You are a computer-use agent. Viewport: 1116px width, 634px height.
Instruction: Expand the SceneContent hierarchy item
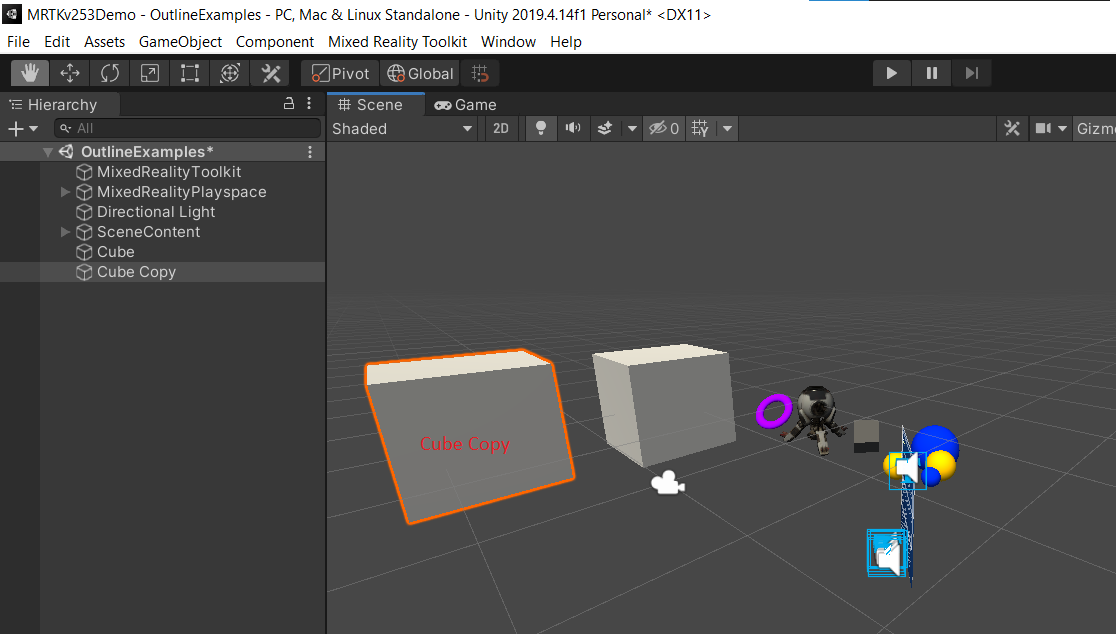(66, 231)
